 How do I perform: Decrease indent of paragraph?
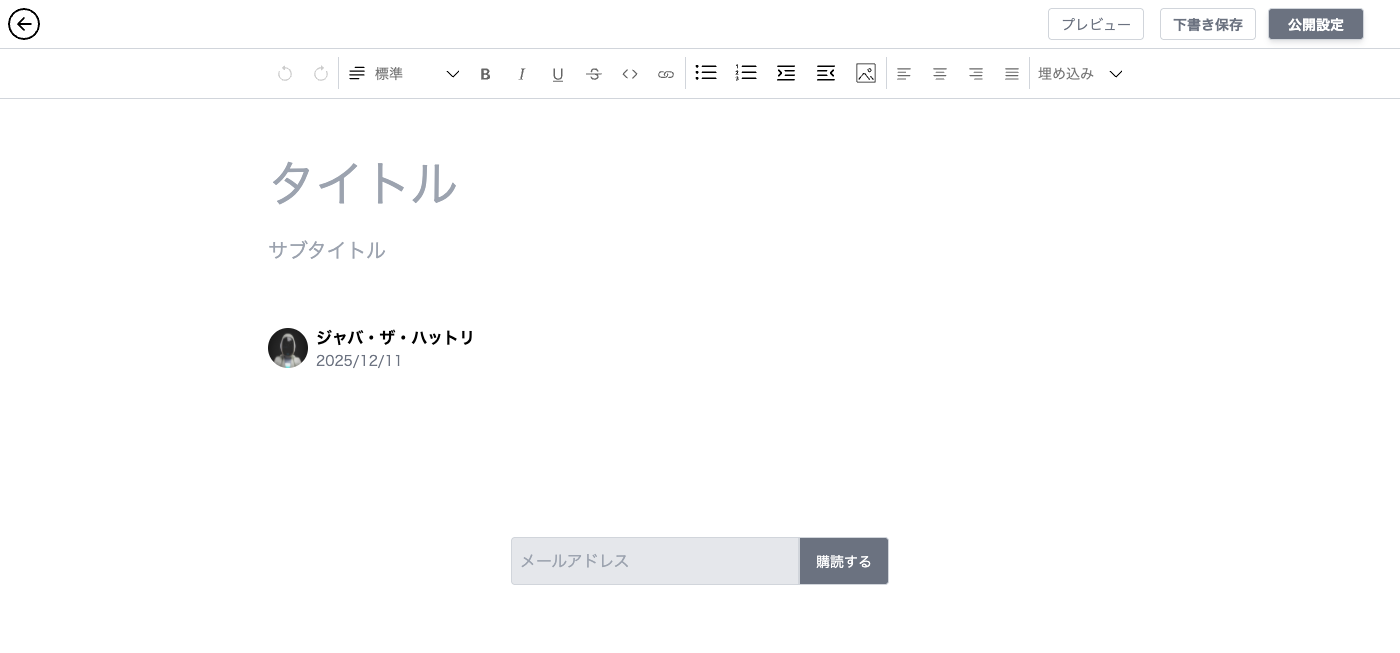[826, 73]
